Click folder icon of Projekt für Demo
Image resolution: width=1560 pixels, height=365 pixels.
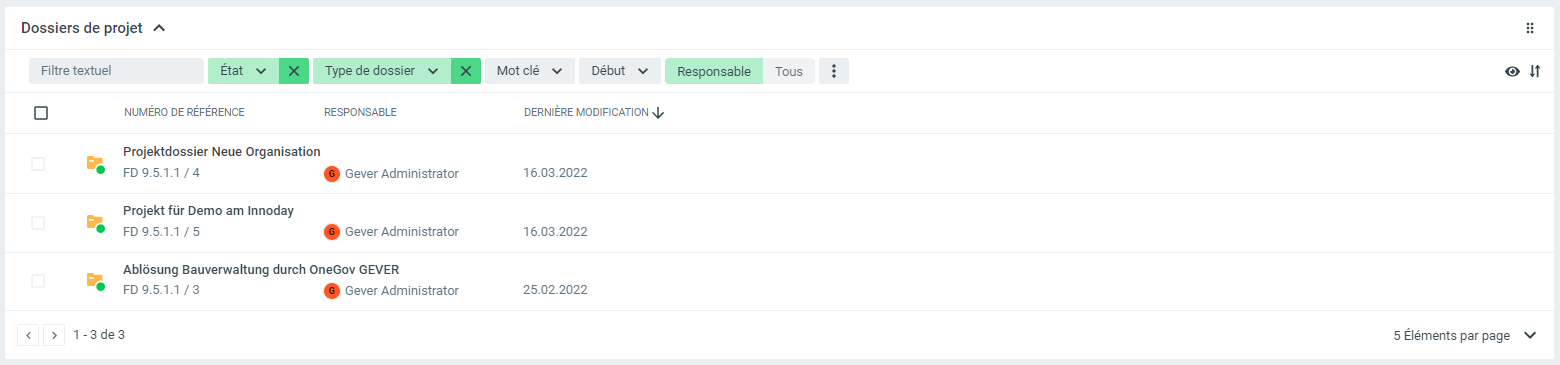[x=95, y=222]
